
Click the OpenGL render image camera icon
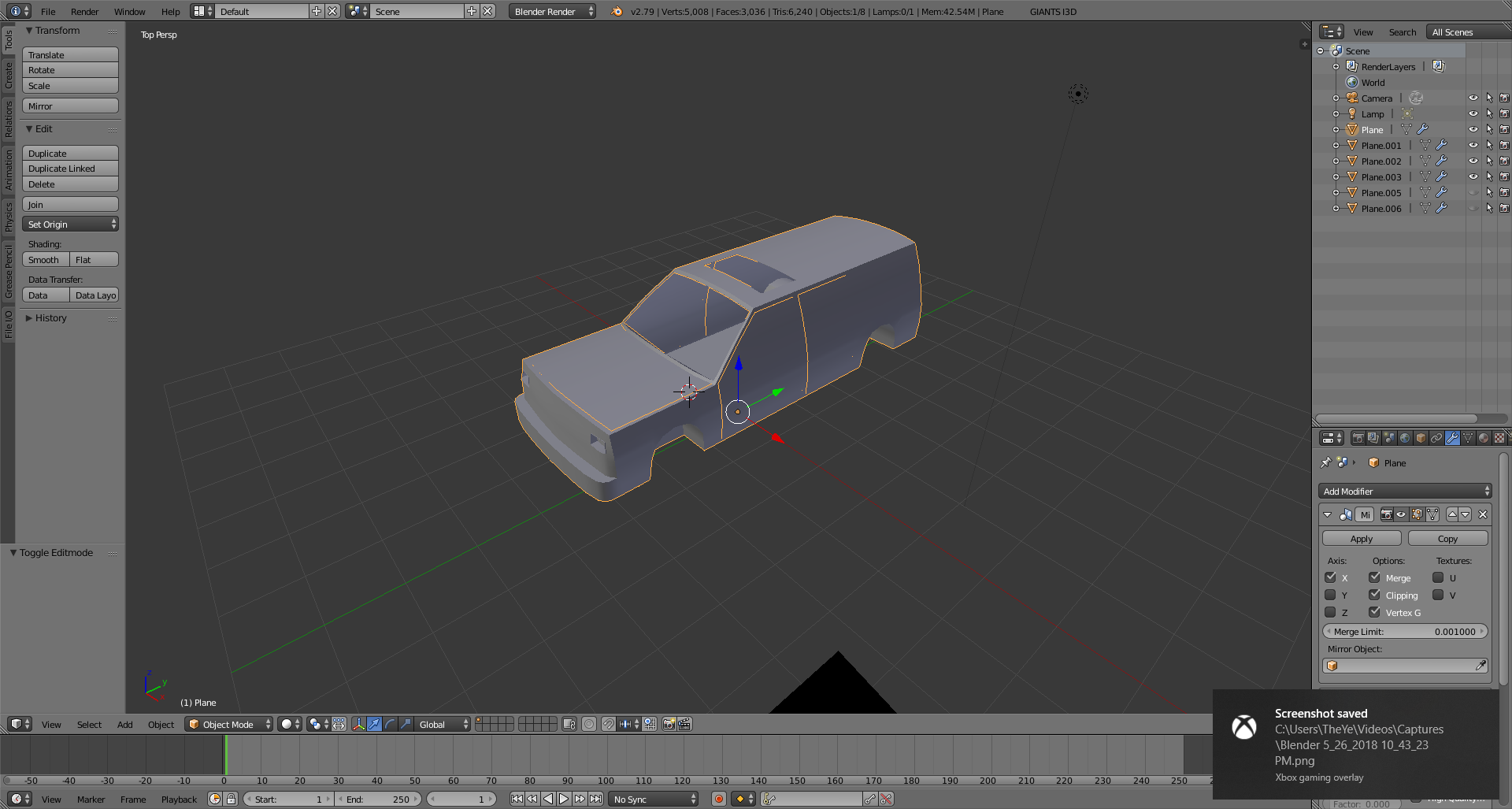pyautogui.click(x=669, y=724)
